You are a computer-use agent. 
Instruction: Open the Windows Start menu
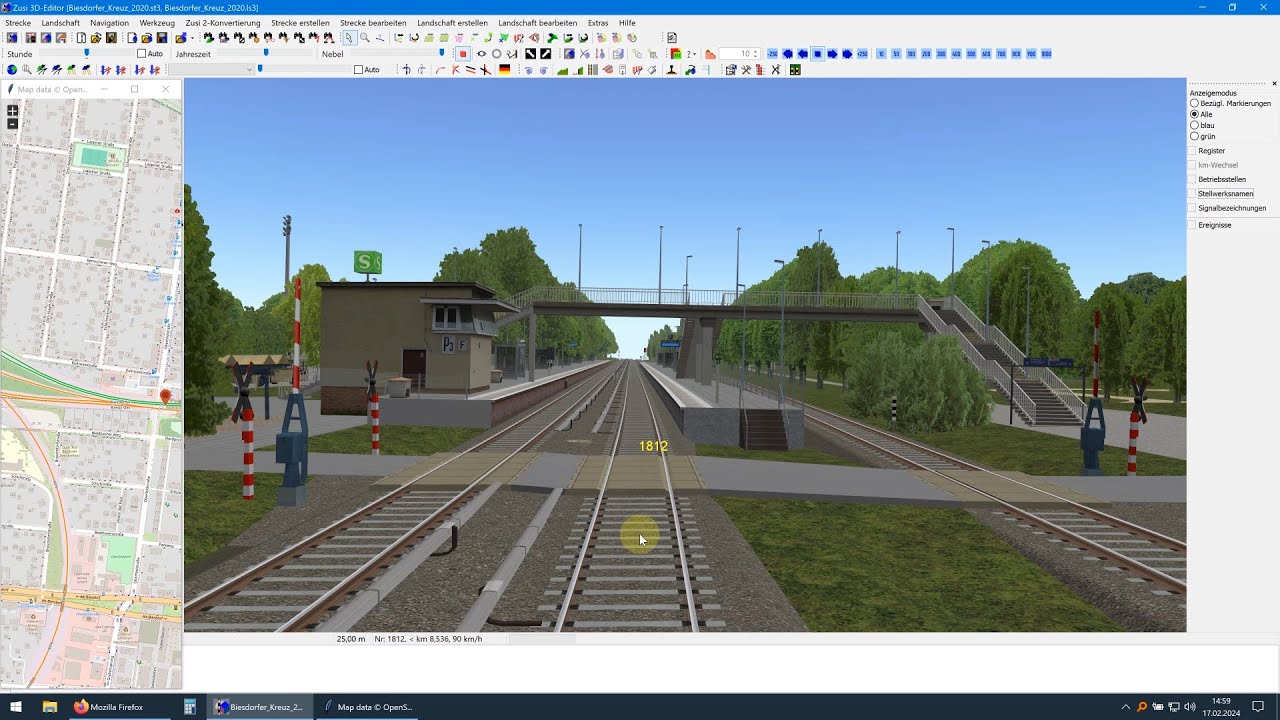(16, 707)
